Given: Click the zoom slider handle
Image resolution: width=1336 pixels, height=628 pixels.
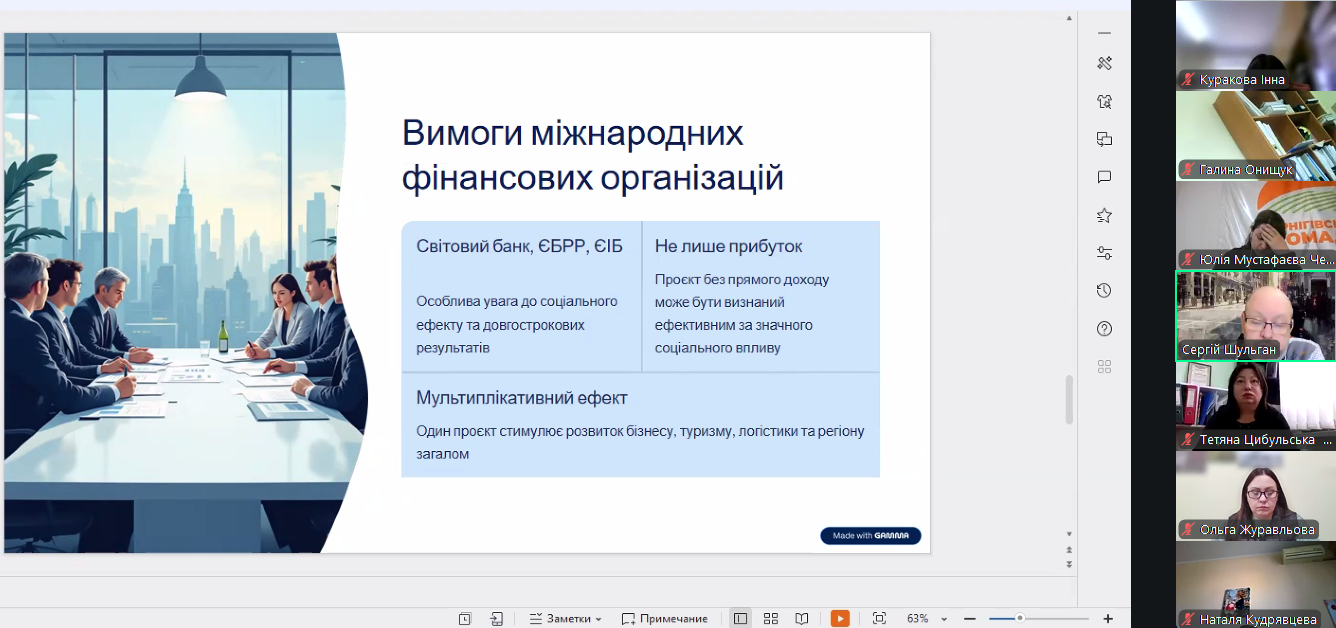Looking at the screenshot, I should click(x=1019, y=619).
